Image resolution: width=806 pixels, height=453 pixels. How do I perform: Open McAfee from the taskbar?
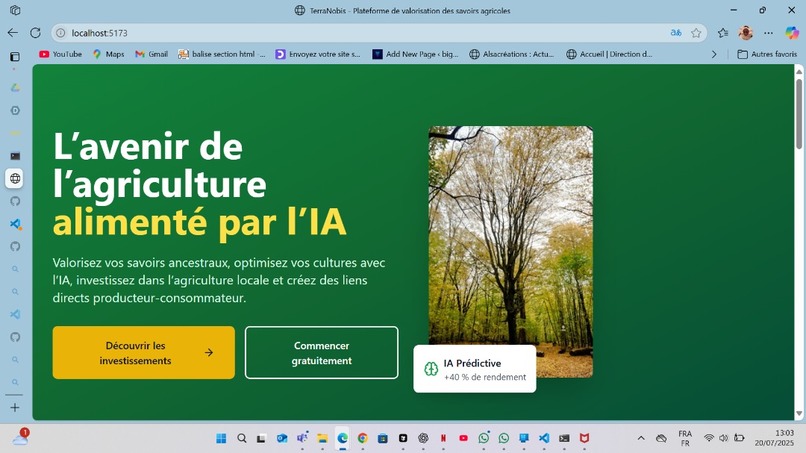tap(584, 438)
